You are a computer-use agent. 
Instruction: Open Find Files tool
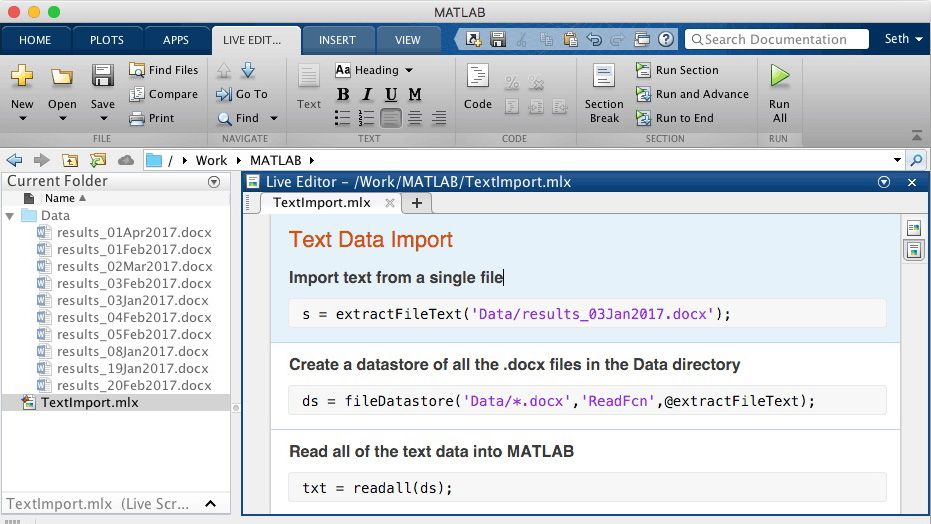(163, 70)
